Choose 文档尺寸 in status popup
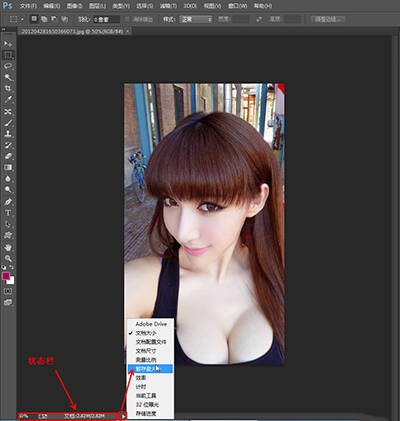 tap(151, 351)
